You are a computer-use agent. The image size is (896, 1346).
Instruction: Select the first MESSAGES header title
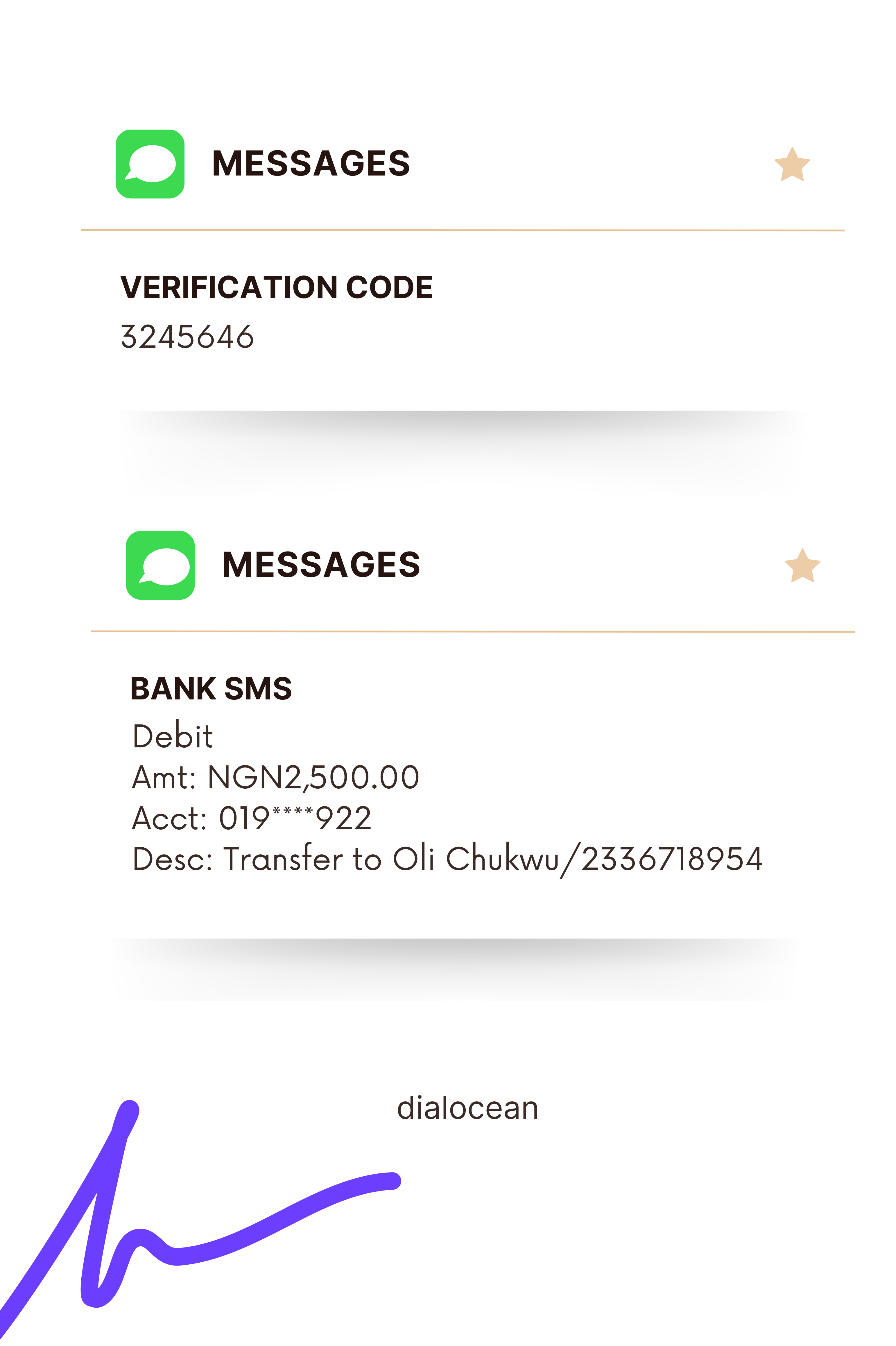[x=311, y=164]
